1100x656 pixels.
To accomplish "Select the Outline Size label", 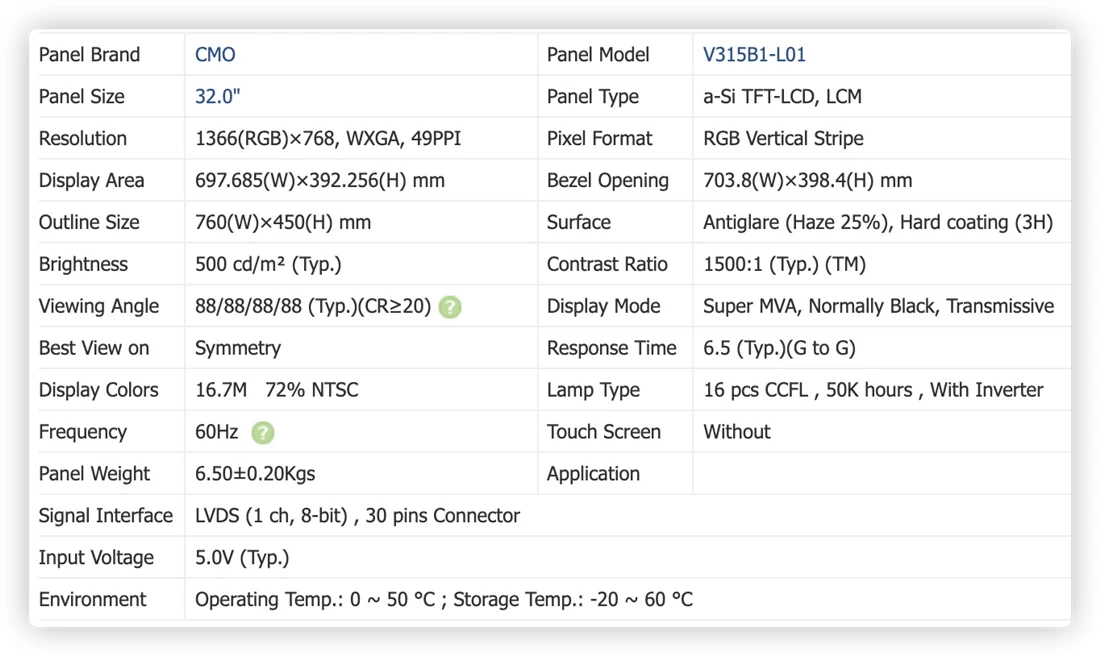I will pos(89,222).
